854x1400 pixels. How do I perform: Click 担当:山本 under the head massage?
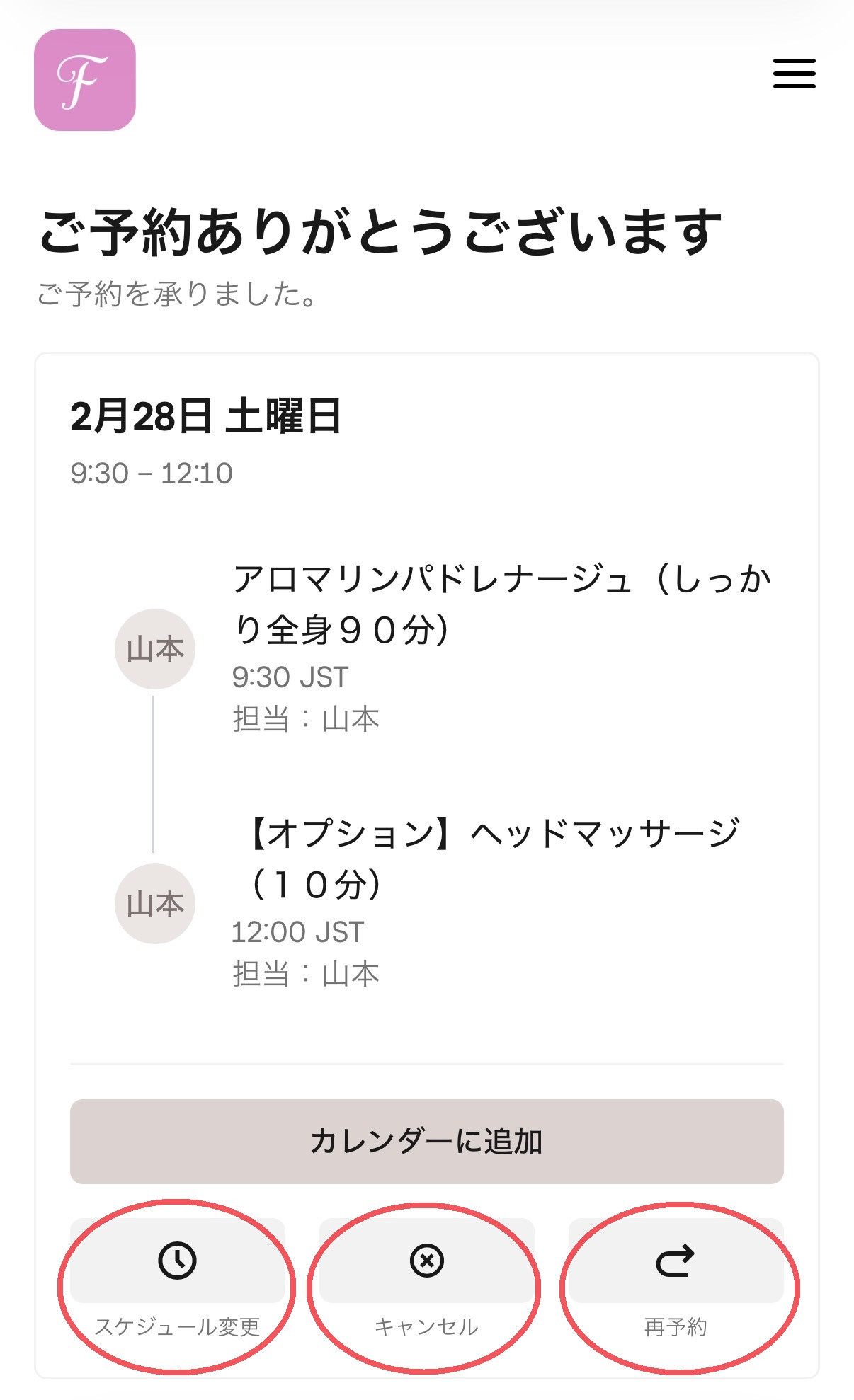[x=306, y=974]
